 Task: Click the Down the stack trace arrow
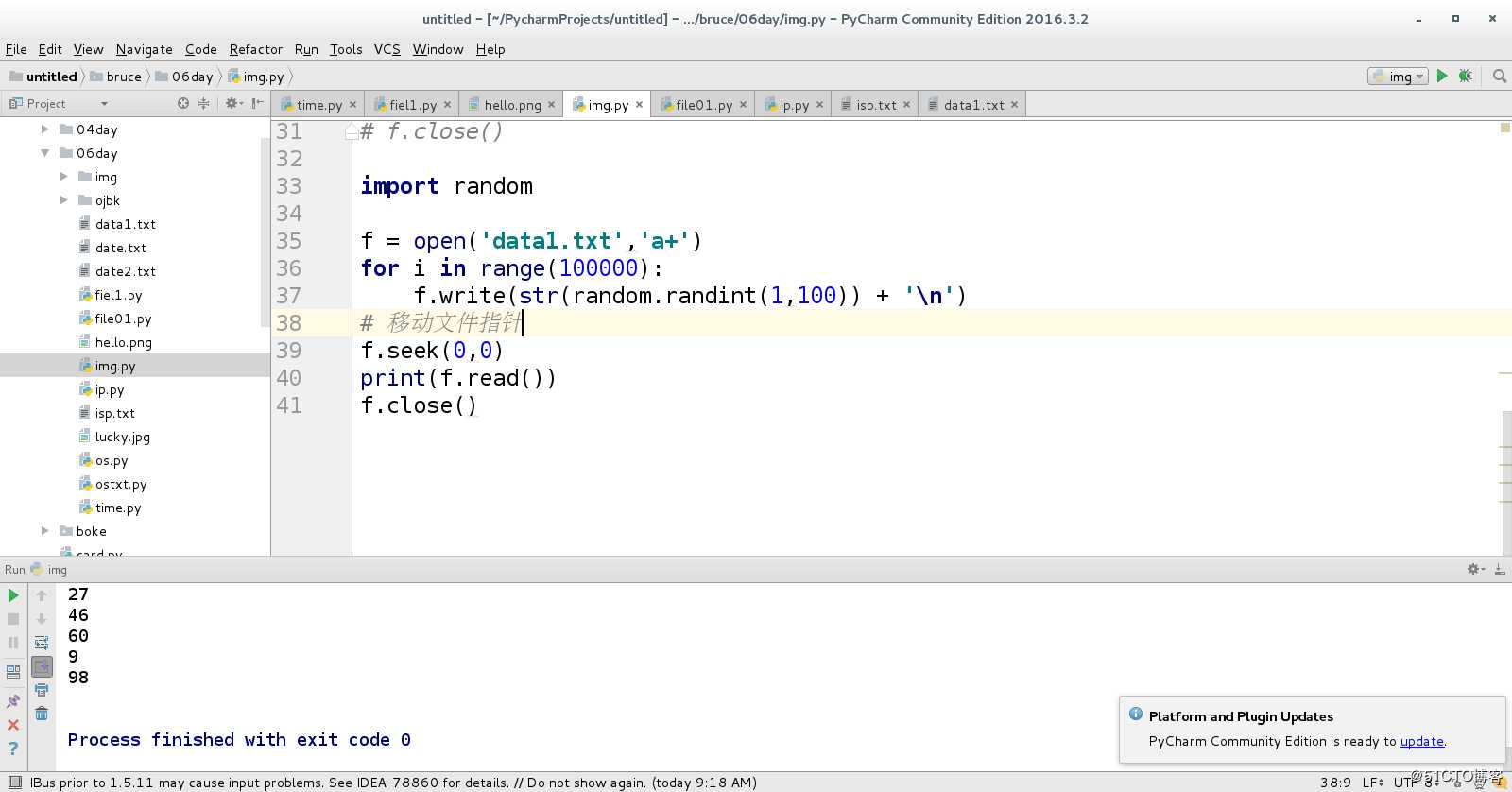[42, 619]
